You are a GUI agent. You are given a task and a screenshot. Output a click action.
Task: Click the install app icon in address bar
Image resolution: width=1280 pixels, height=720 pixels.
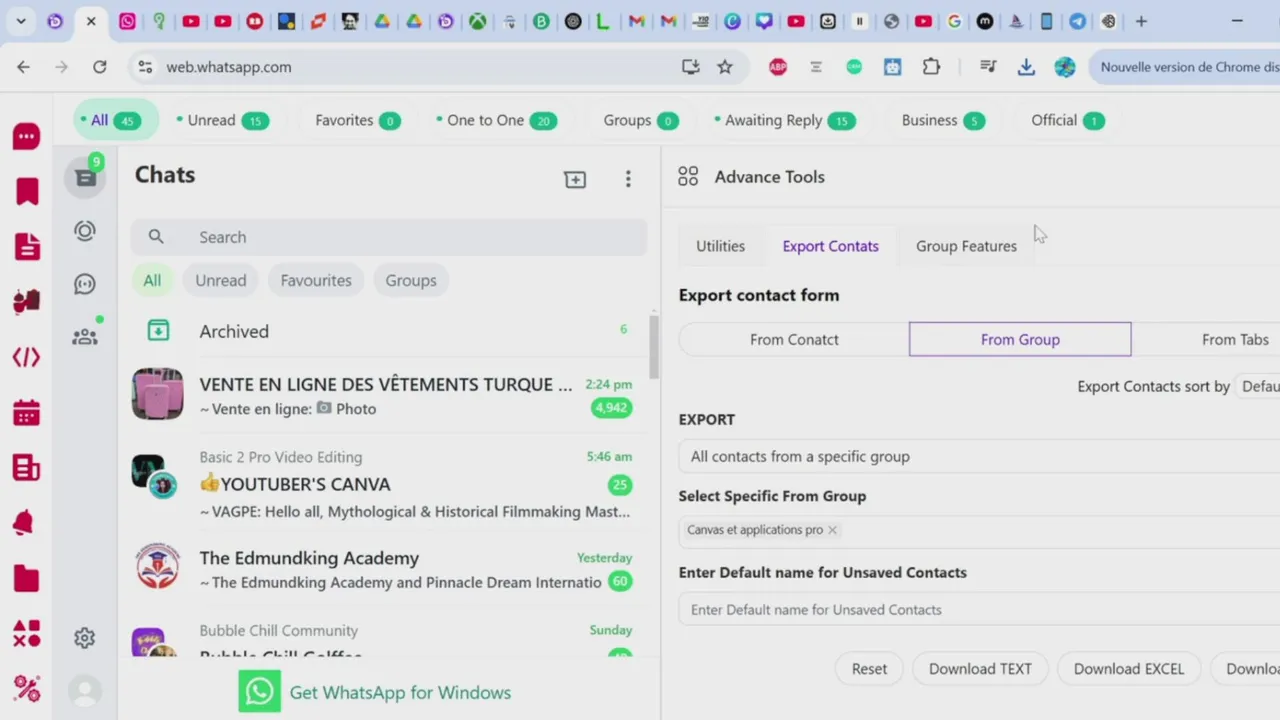pos(690,67)
